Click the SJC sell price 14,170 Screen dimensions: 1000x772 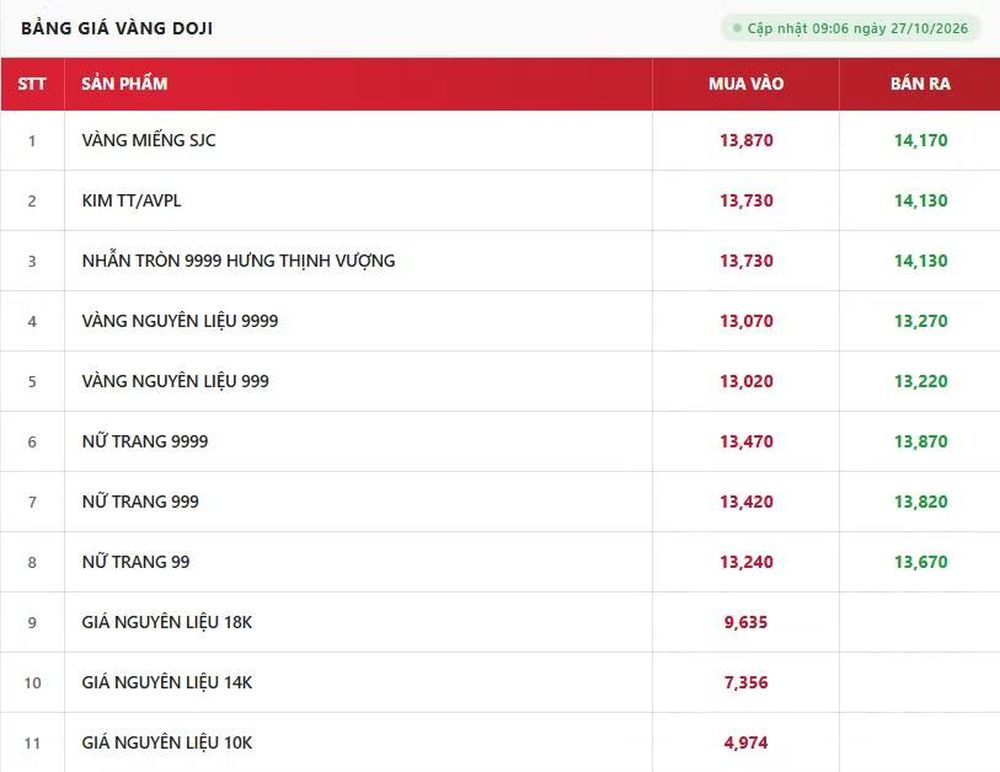coord(921,140)
